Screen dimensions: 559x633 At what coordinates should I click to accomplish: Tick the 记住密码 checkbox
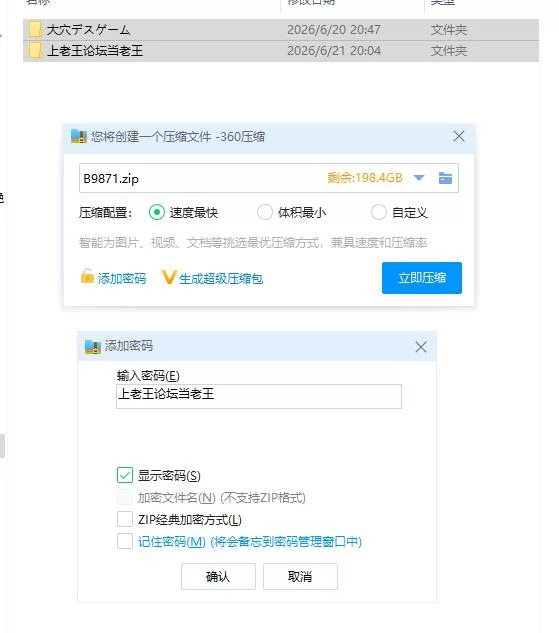[x=125, y=541]
